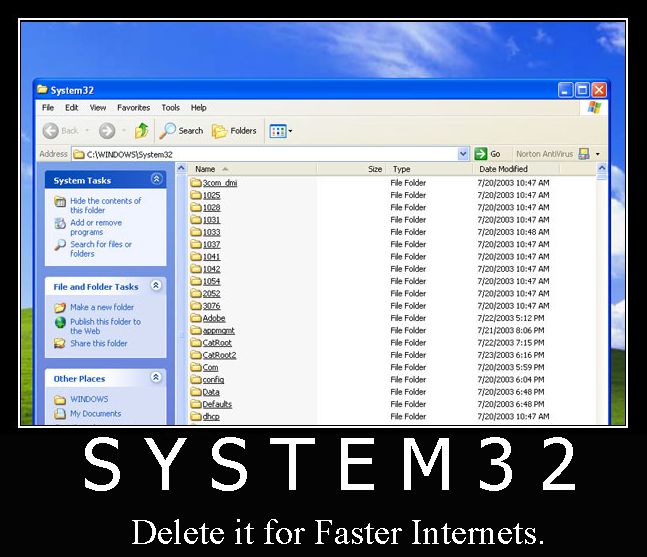The image size is (647, 557).
Task: Click Share this folder link
Action: click(x=99, y=343)
